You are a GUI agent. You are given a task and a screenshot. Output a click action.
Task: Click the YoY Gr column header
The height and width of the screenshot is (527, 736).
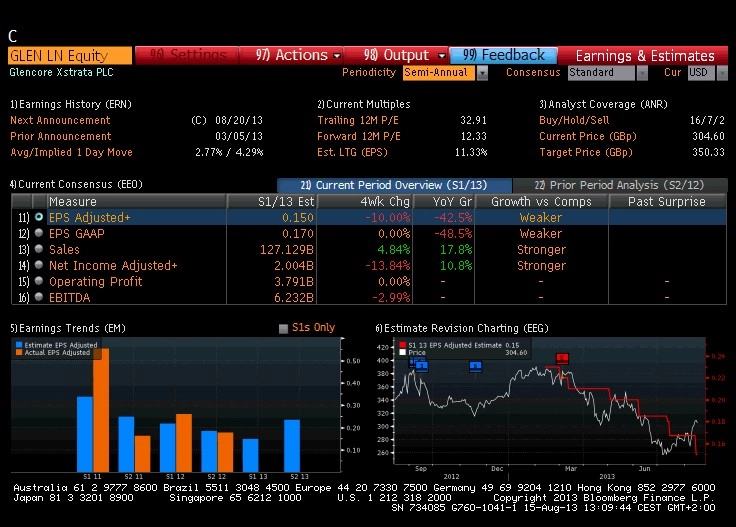tap(444, 202)
